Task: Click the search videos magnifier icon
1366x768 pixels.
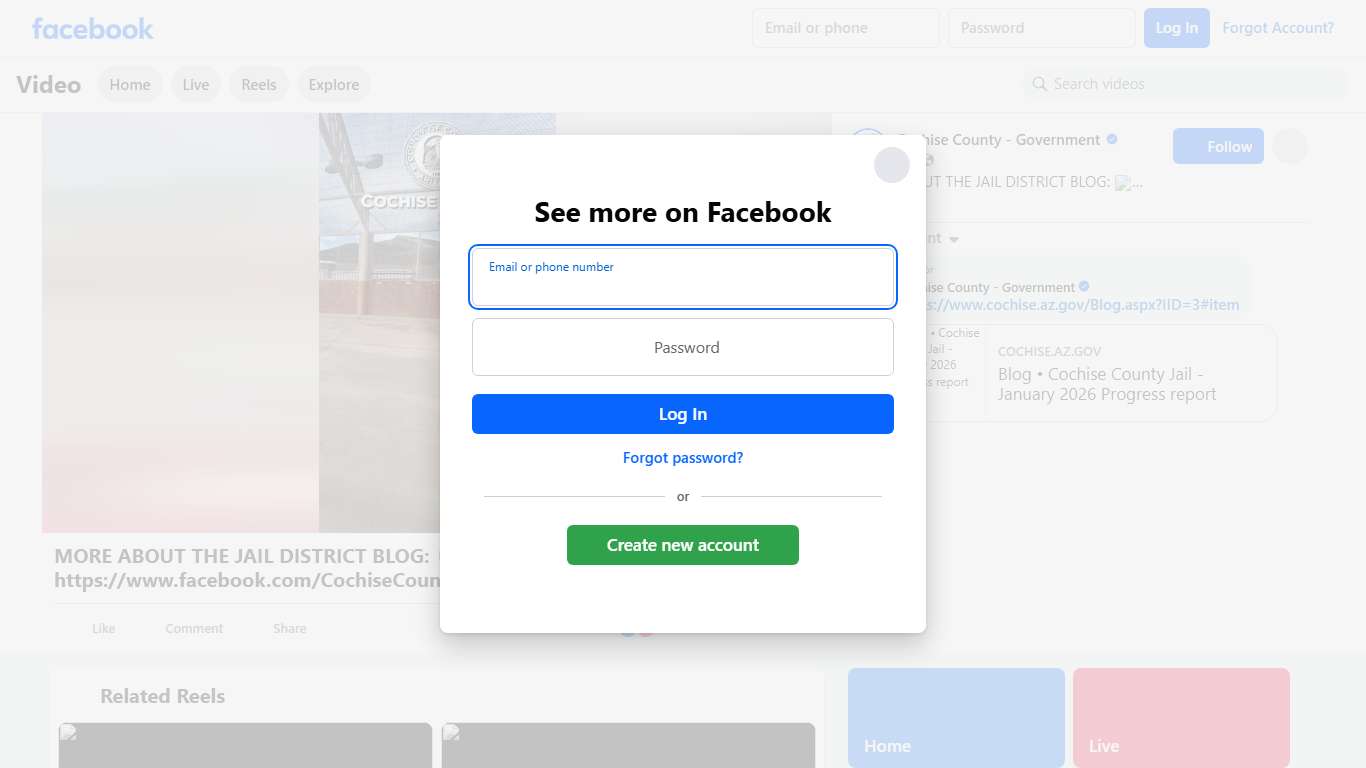Action: [1040, 84]
